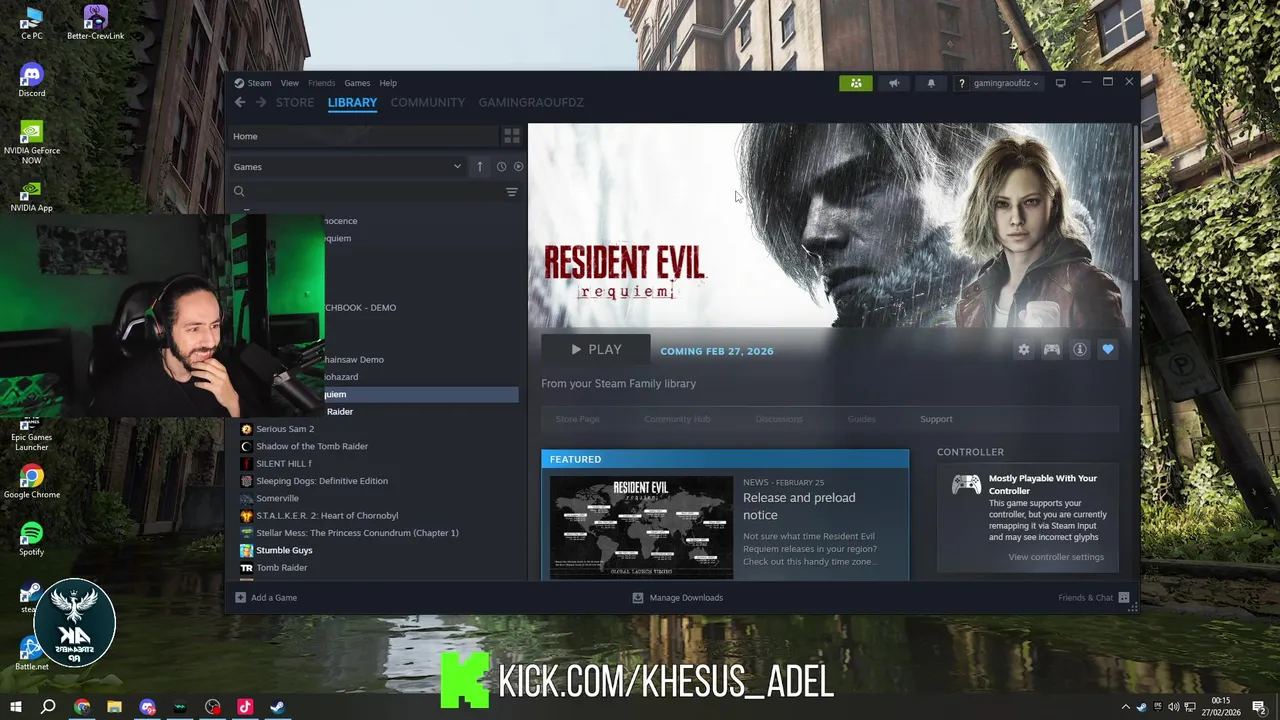
Task: Open the advanced filter options icon
Action: 511,192
